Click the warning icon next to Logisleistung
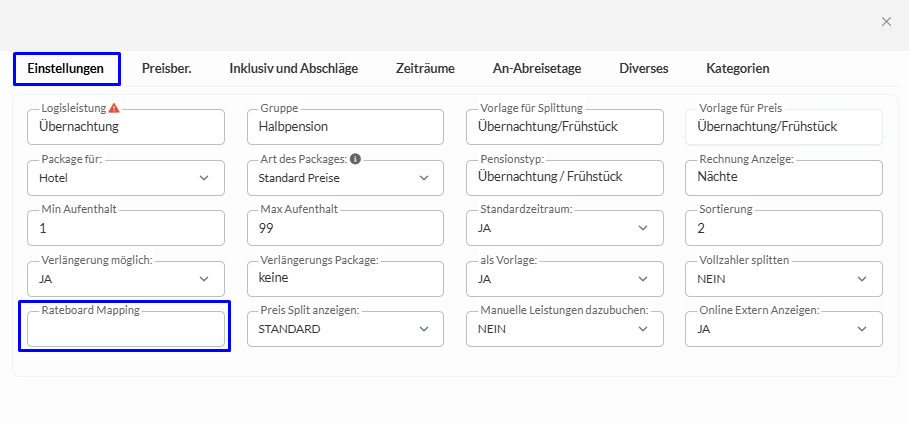Image resolution: width=909 pixels, height=423 pixels. tap(114, 108)
